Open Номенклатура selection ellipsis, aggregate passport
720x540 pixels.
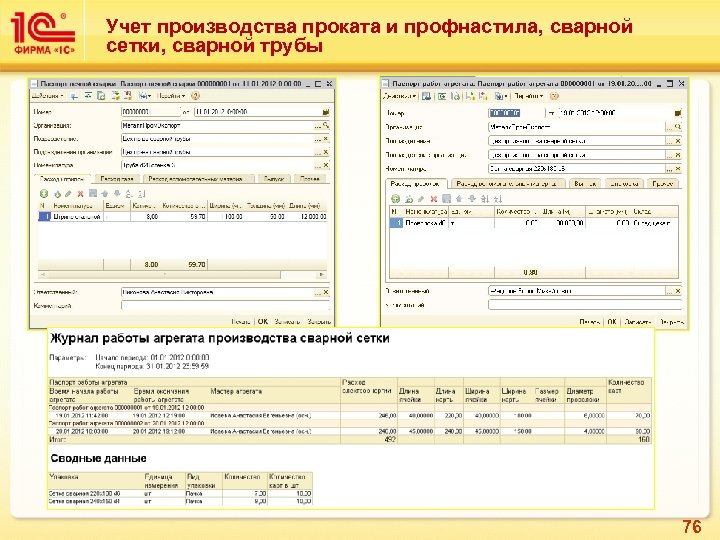[x=669, y=169]
